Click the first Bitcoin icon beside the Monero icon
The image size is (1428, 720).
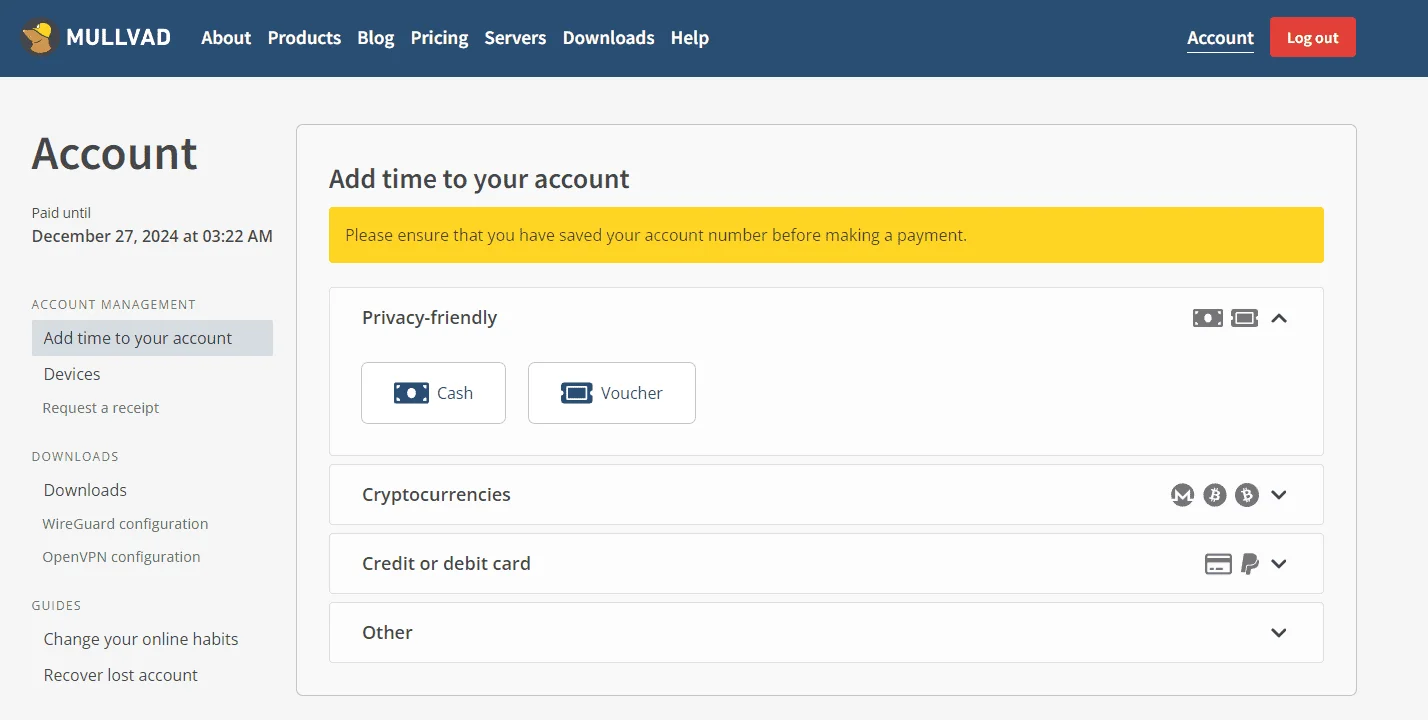pos(1215,495)
